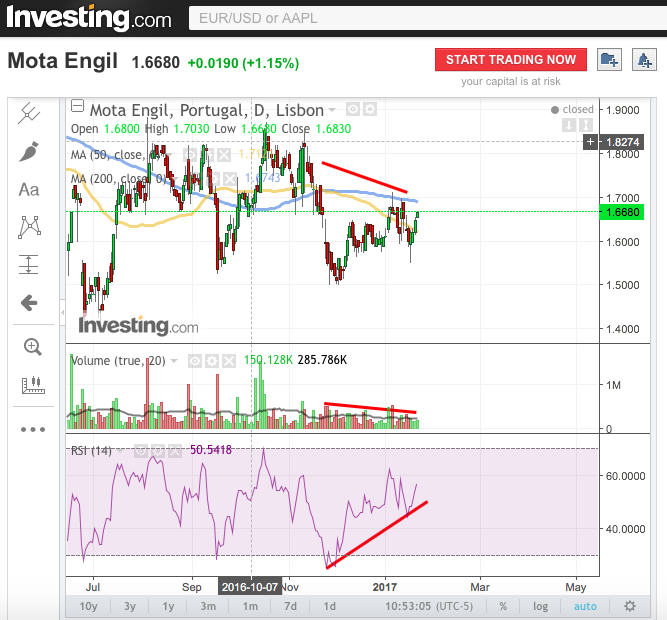Toggle percent scale mode

coord(503,606)
